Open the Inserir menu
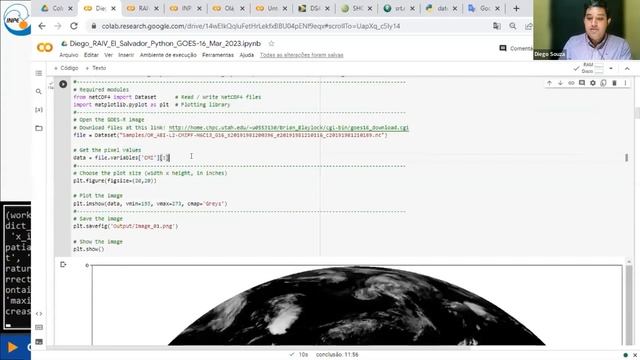This screenshot has width=640, height=360. [126, 55]
